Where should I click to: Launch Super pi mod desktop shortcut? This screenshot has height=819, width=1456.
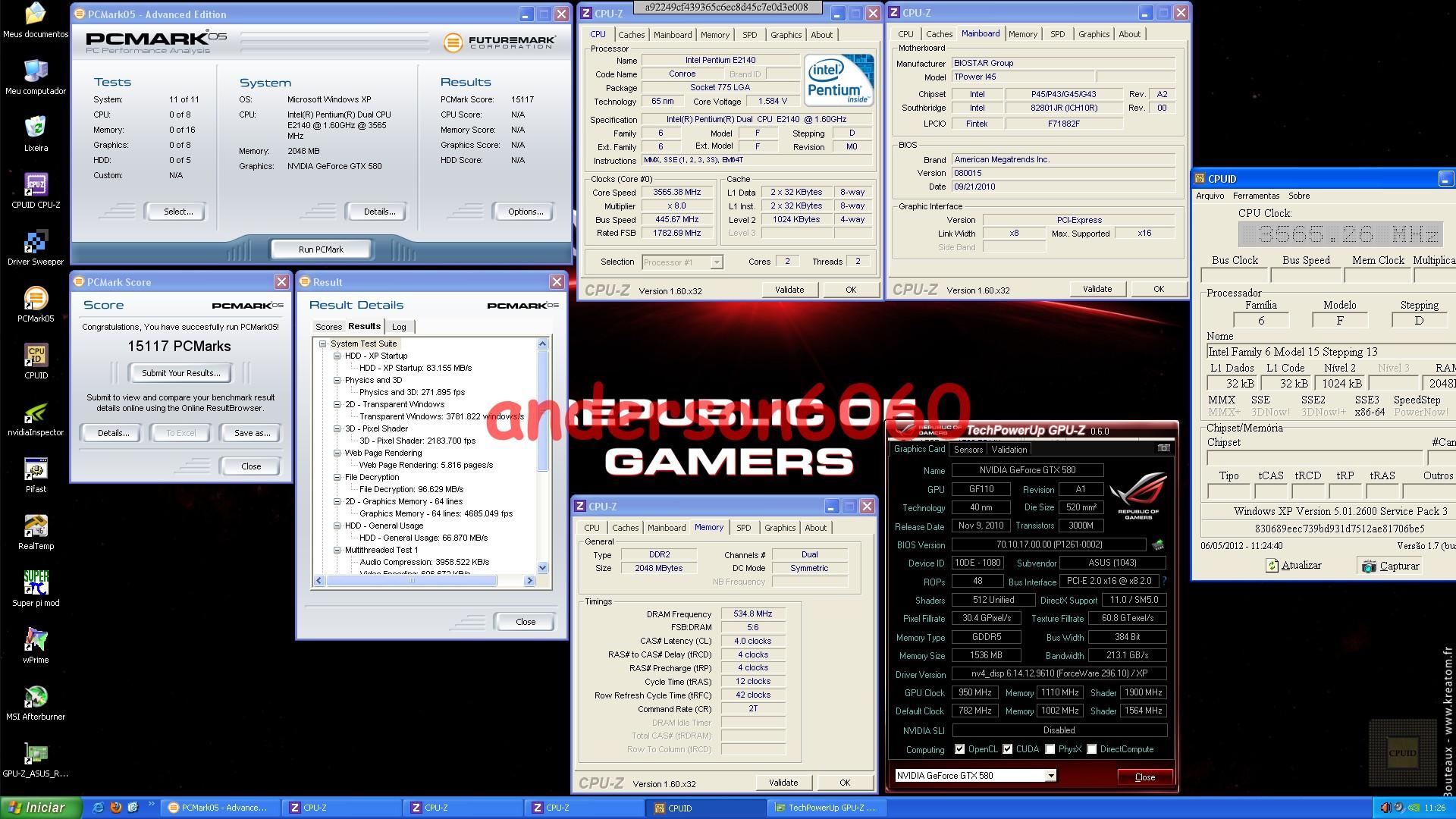(36, 589)
